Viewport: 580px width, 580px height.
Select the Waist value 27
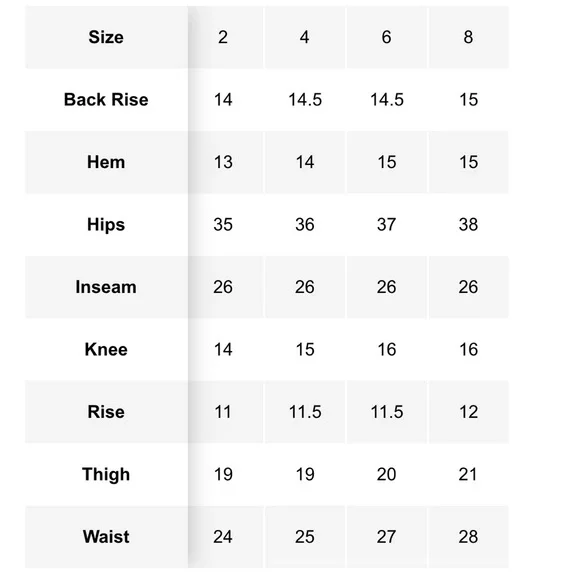pos(387,537)
